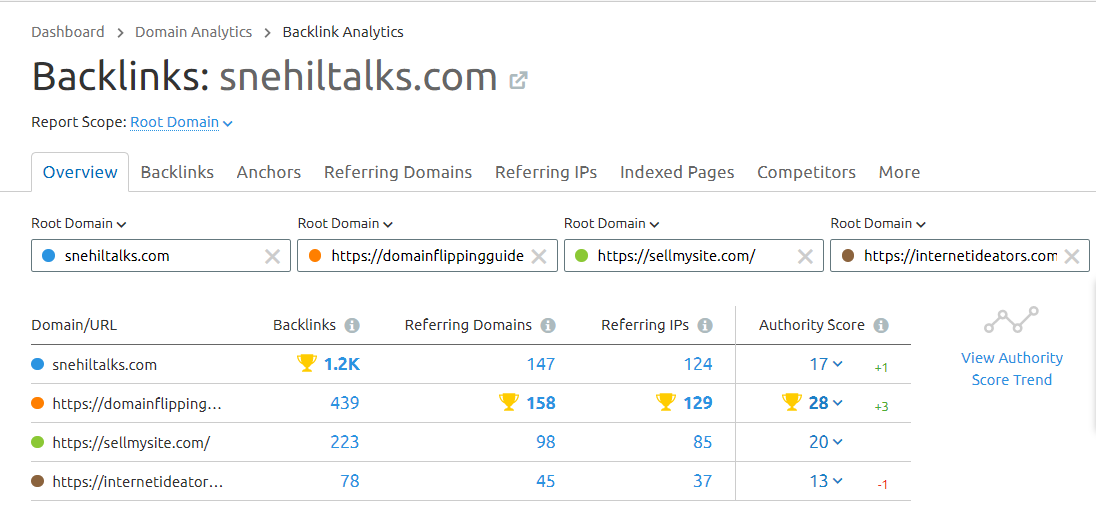1096x527 pixels.
Task: Click the info icon next to Authority Score
Action: tap(881, 326)
